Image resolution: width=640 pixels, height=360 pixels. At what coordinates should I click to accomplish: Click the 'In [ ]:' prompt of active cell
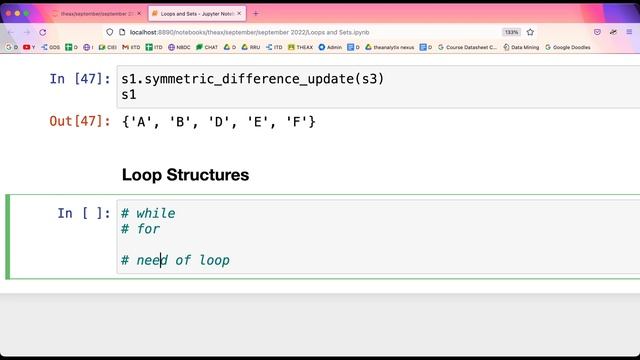coord(84,213)
